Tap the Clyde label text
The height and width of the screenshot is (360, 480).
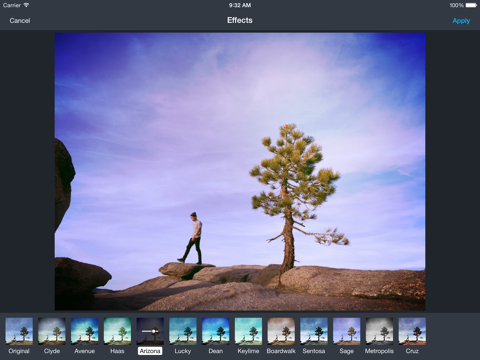[x=52, y=351]
